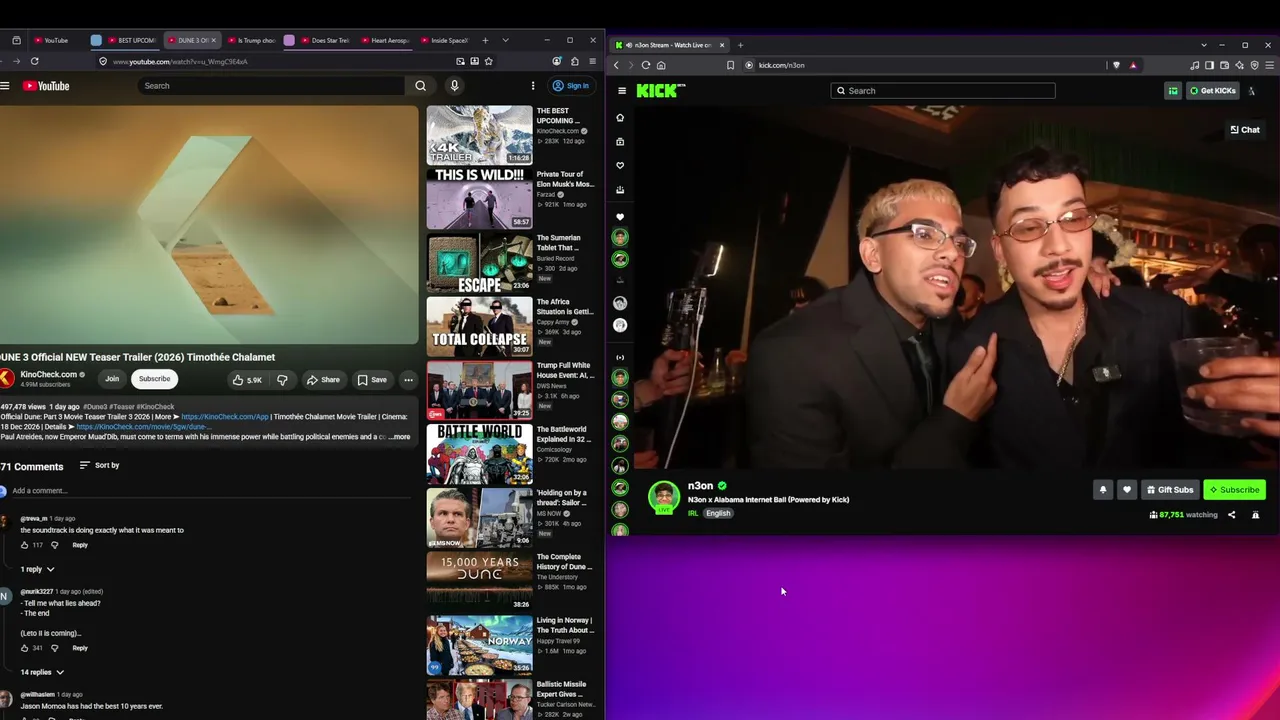Subscribe to n3on on Kick

[1233, 490]
